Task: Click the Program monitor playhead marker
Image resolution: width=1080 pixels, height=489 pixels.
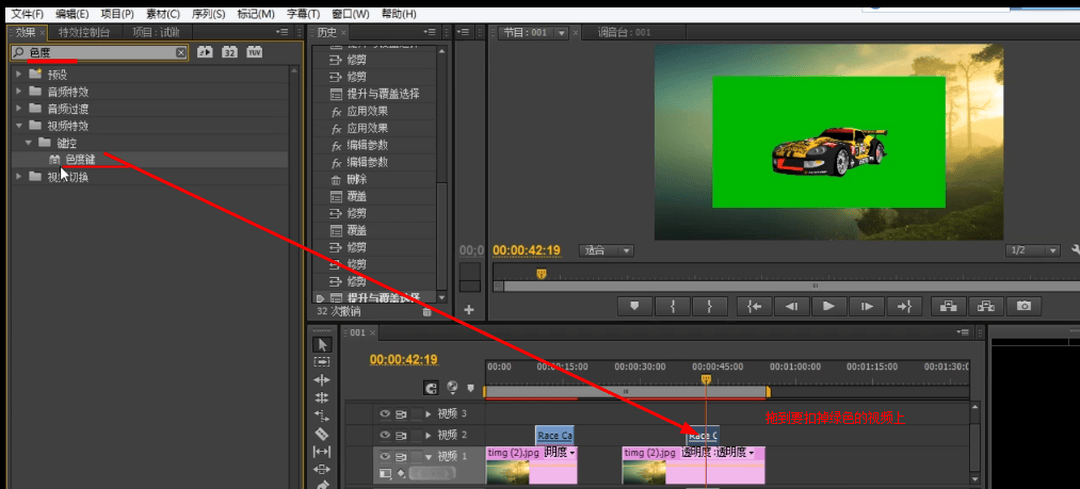Action: (x=541, y=273)
